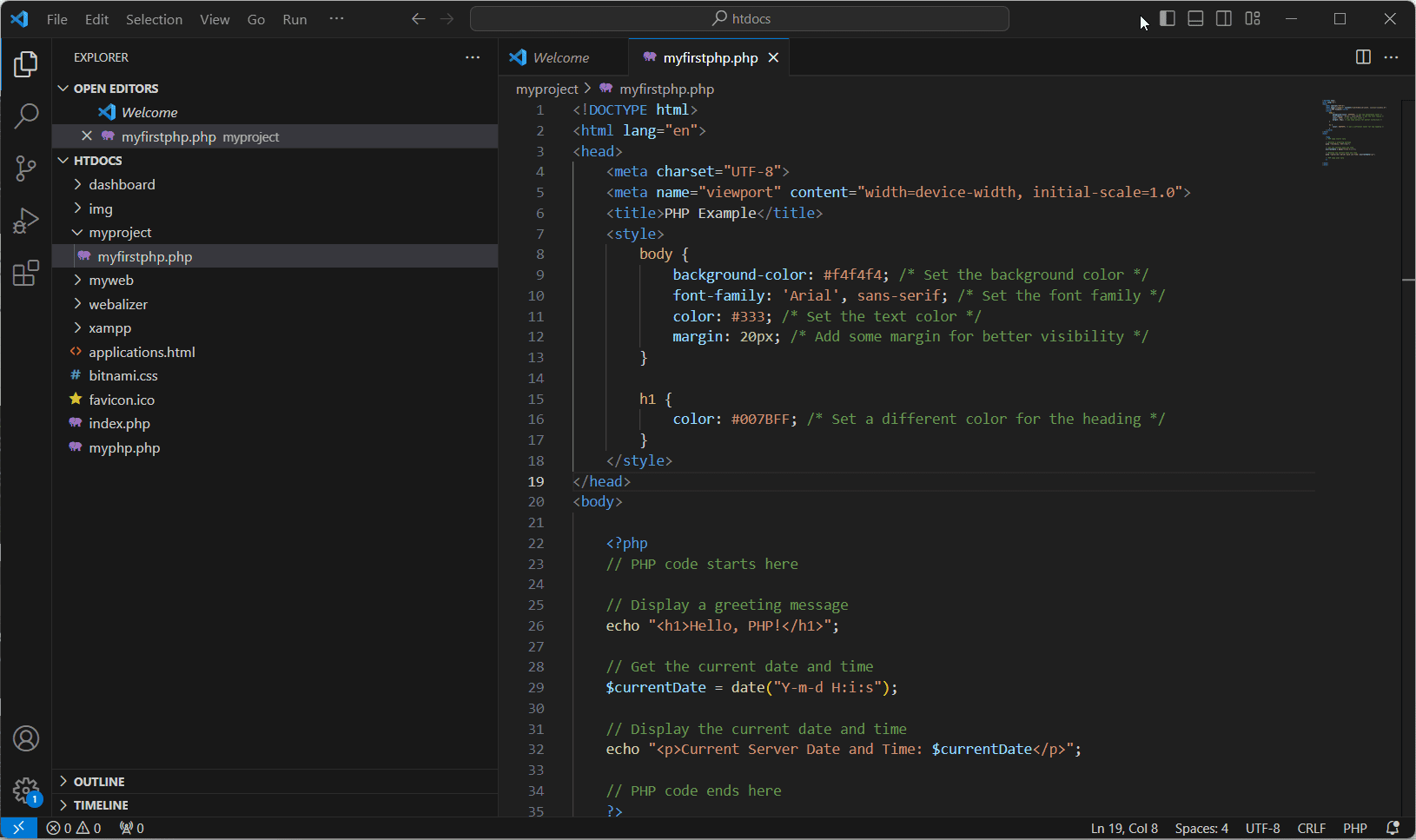
Task: Toggle the bottom Panel
Action: [x=1195, y=17]
